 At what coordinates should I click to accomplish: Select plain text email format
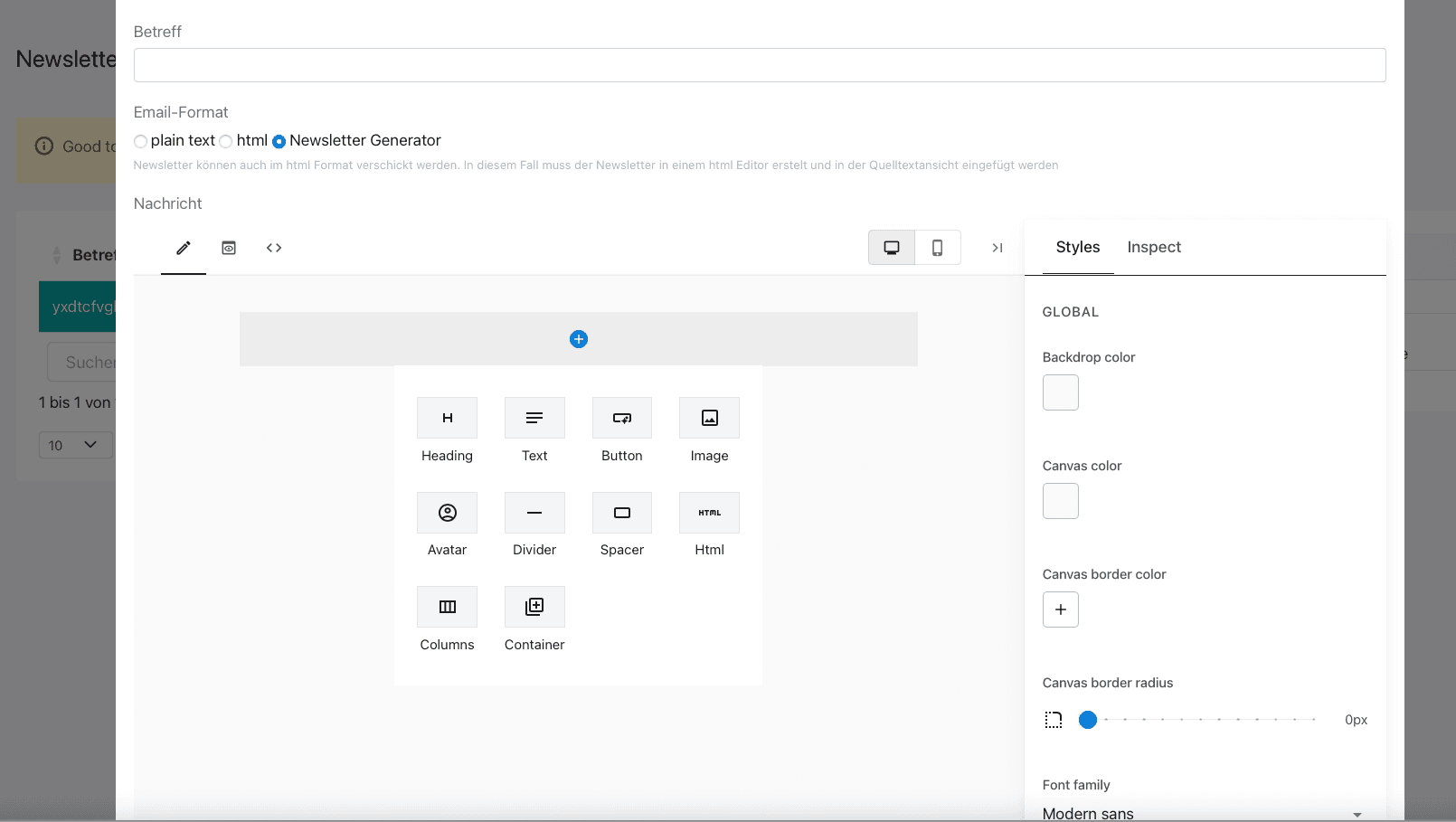pos(140,141)
